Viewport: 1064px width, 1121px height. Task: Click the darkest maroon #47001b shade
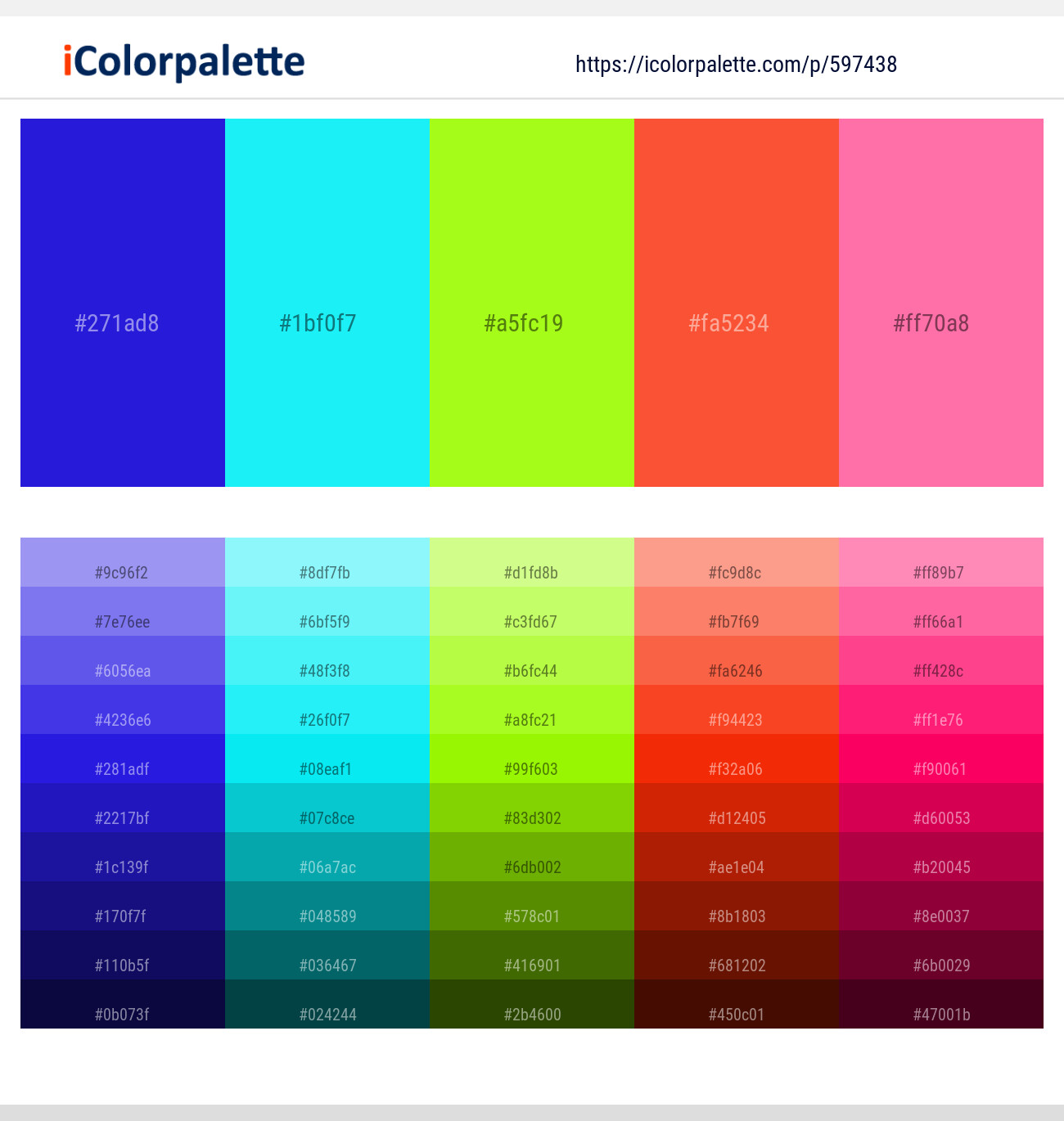pyautogui.click(x=941, y=1004)
